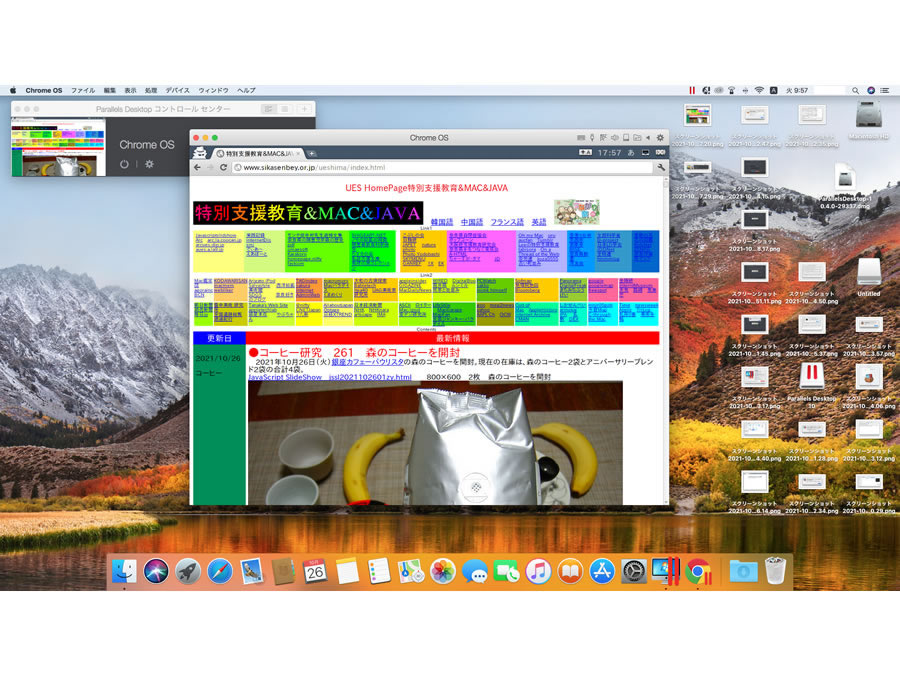Open the ヘルプ menu

246,90
